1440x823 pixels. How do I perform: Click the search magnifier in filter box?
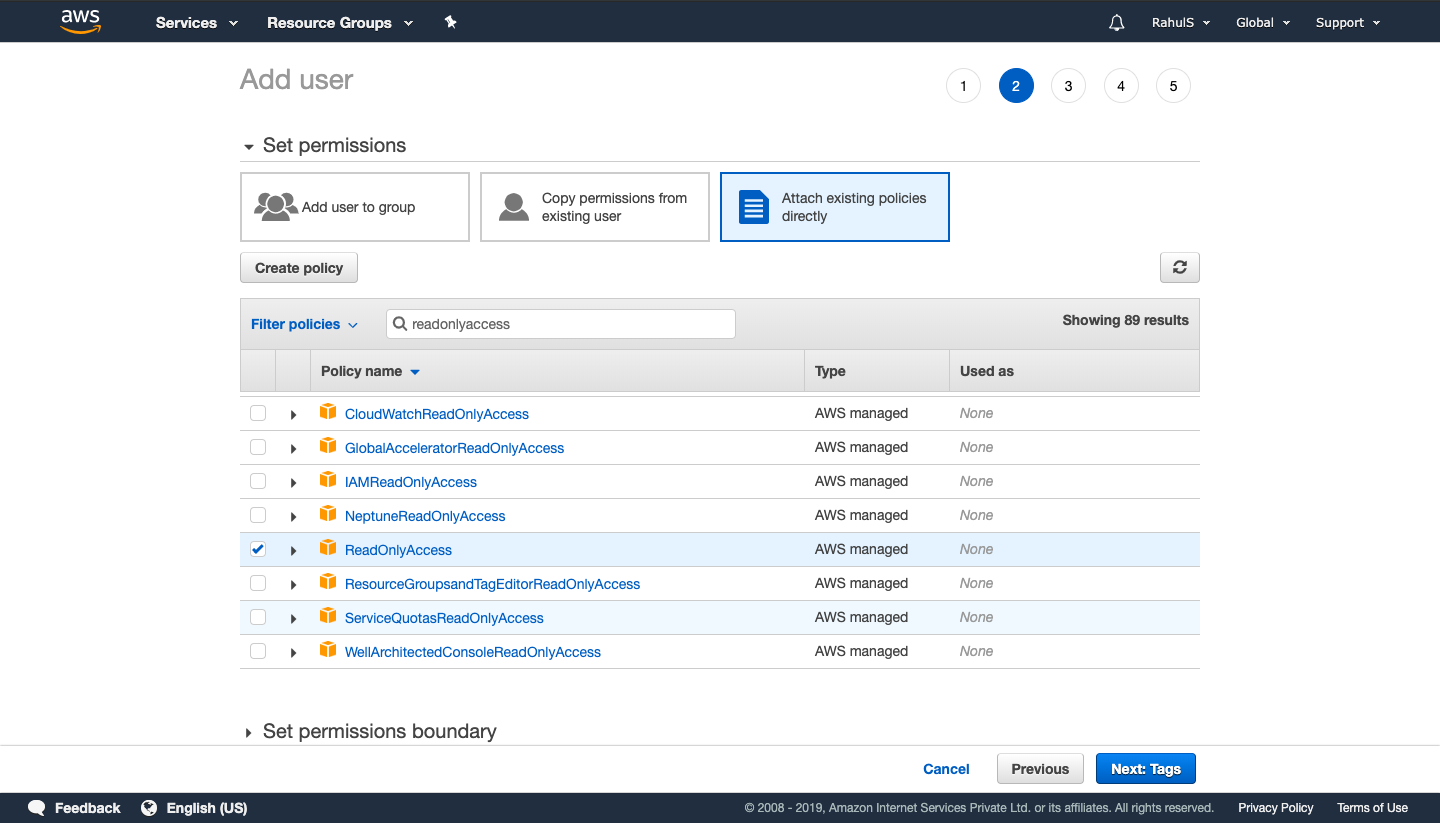tap(401, 323)
